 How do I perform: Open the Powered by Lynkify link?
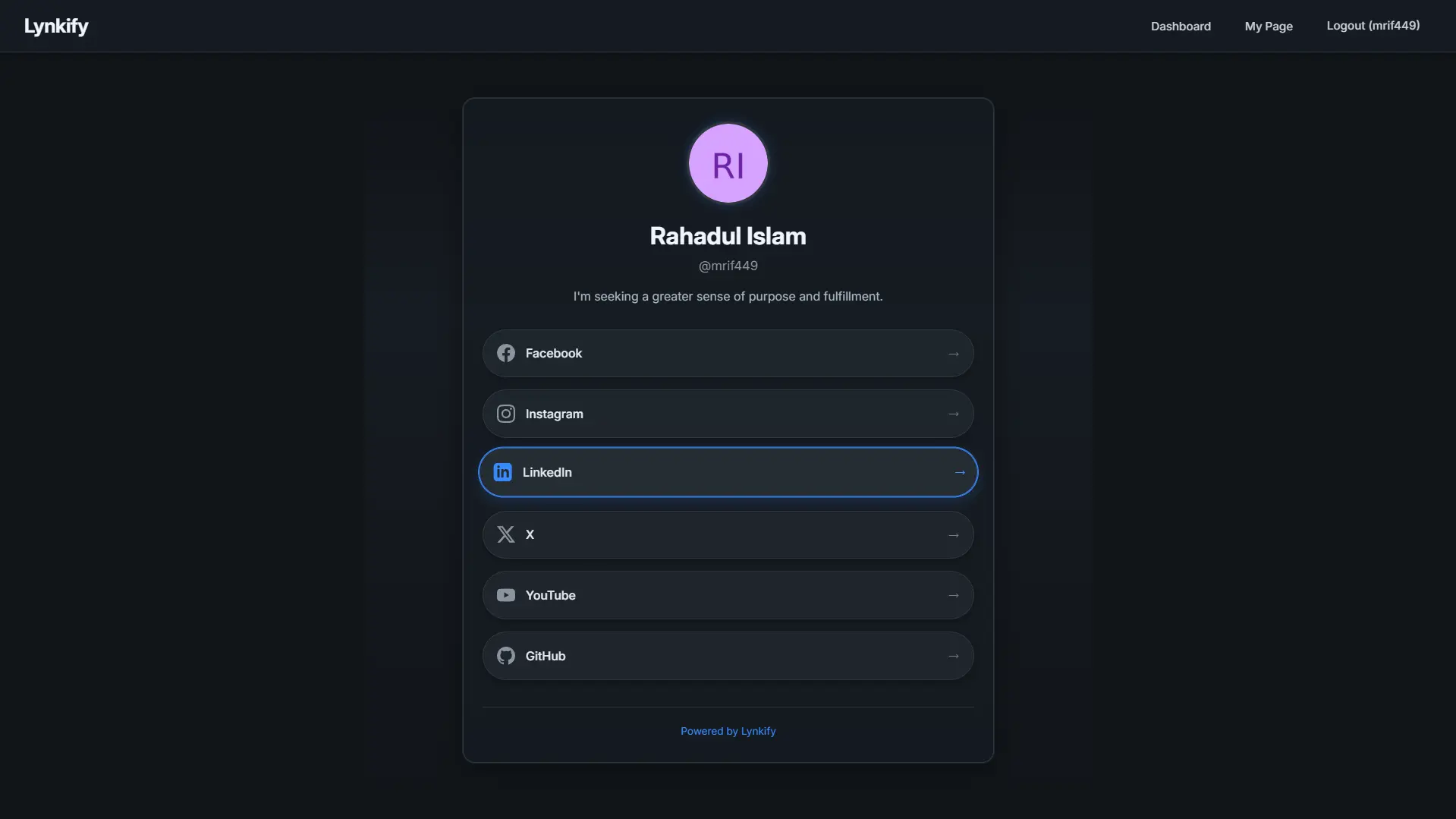point(728,731)
